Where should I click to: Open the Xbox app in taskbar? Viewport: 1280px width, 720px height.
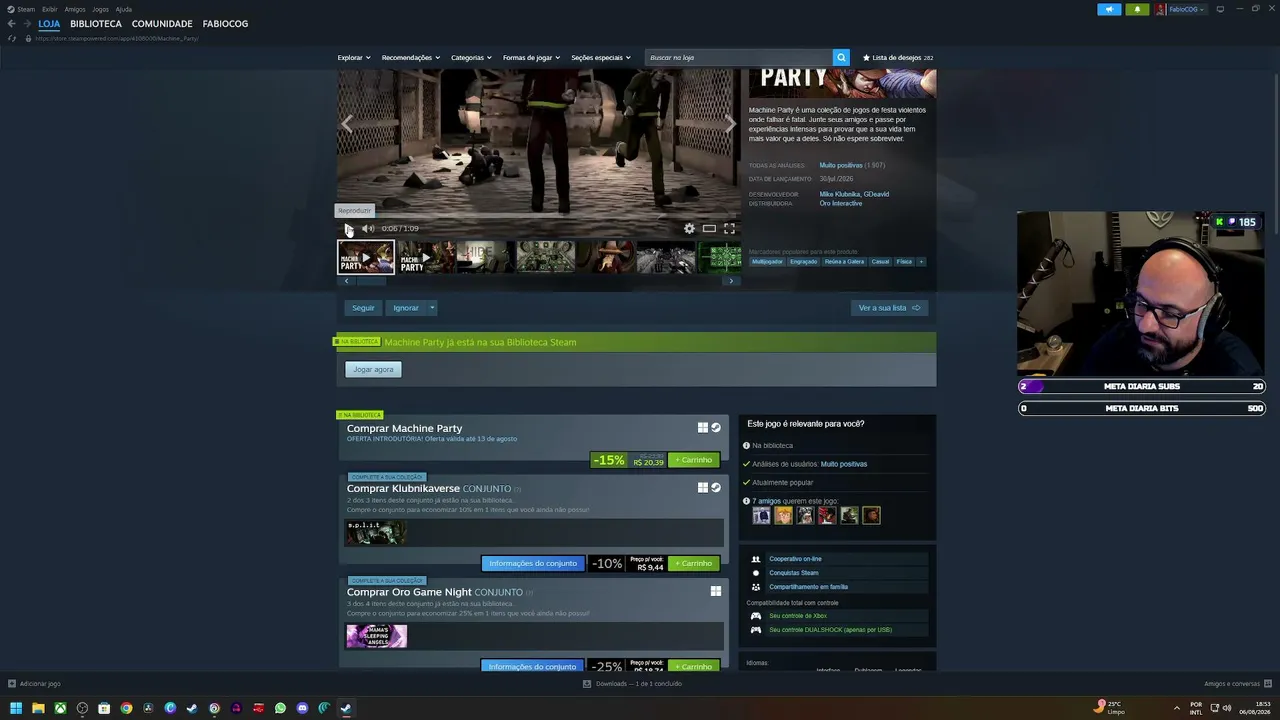pyautogui.click(x=60, y=708)
